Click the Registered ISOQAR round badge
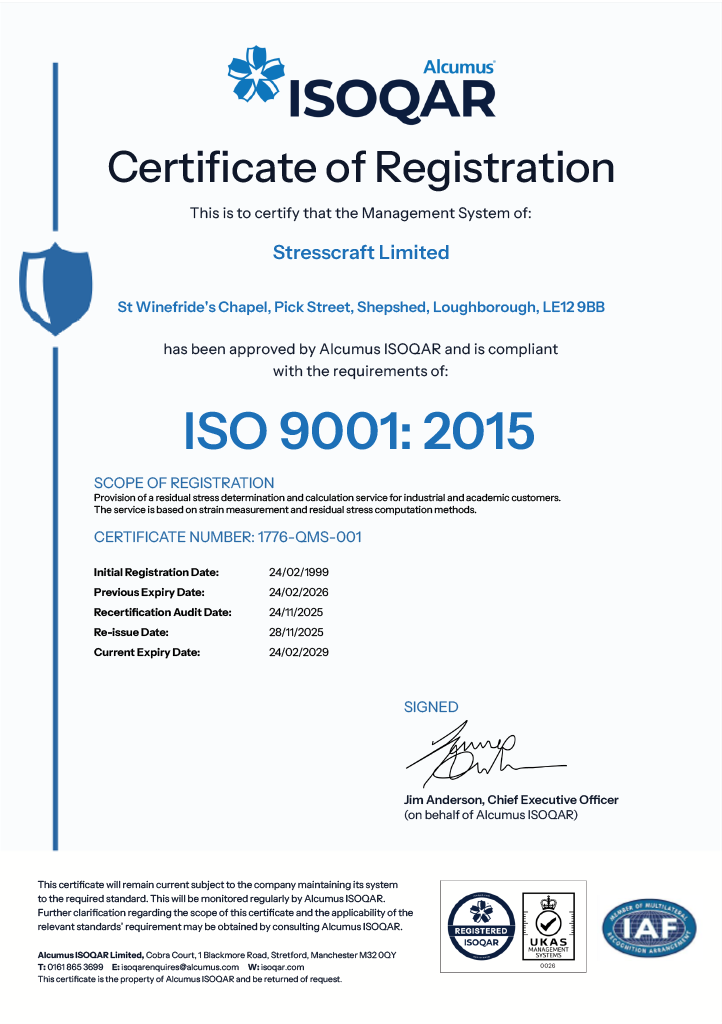Image resolution: width=722 pixels, height=1024 pixels. point(481,927)
